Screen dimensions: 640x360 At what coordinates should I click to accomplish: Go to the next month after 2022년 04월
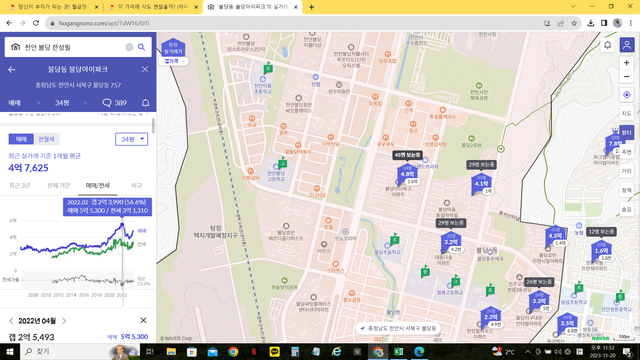[x=64, y=321]
